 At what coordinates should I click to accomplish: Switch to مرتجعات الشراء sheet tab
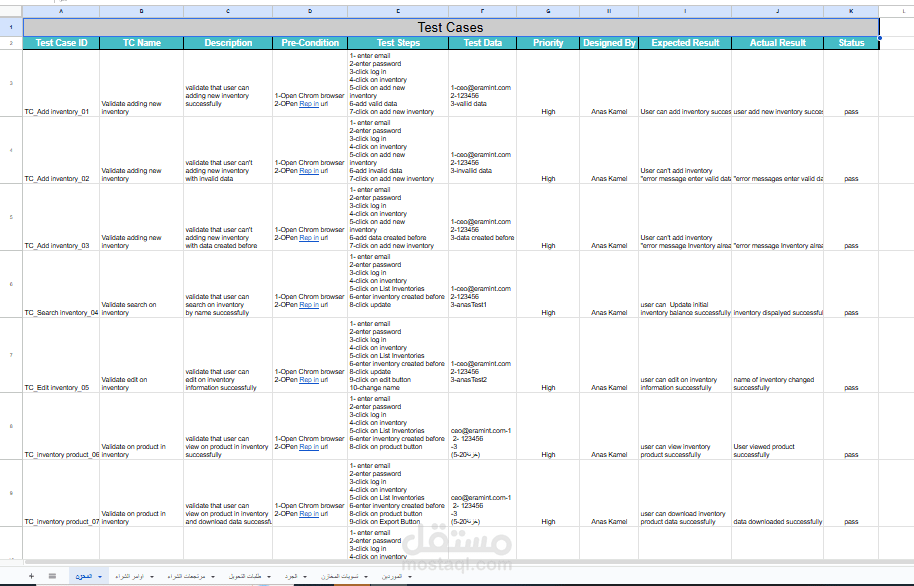click(186, 576)
